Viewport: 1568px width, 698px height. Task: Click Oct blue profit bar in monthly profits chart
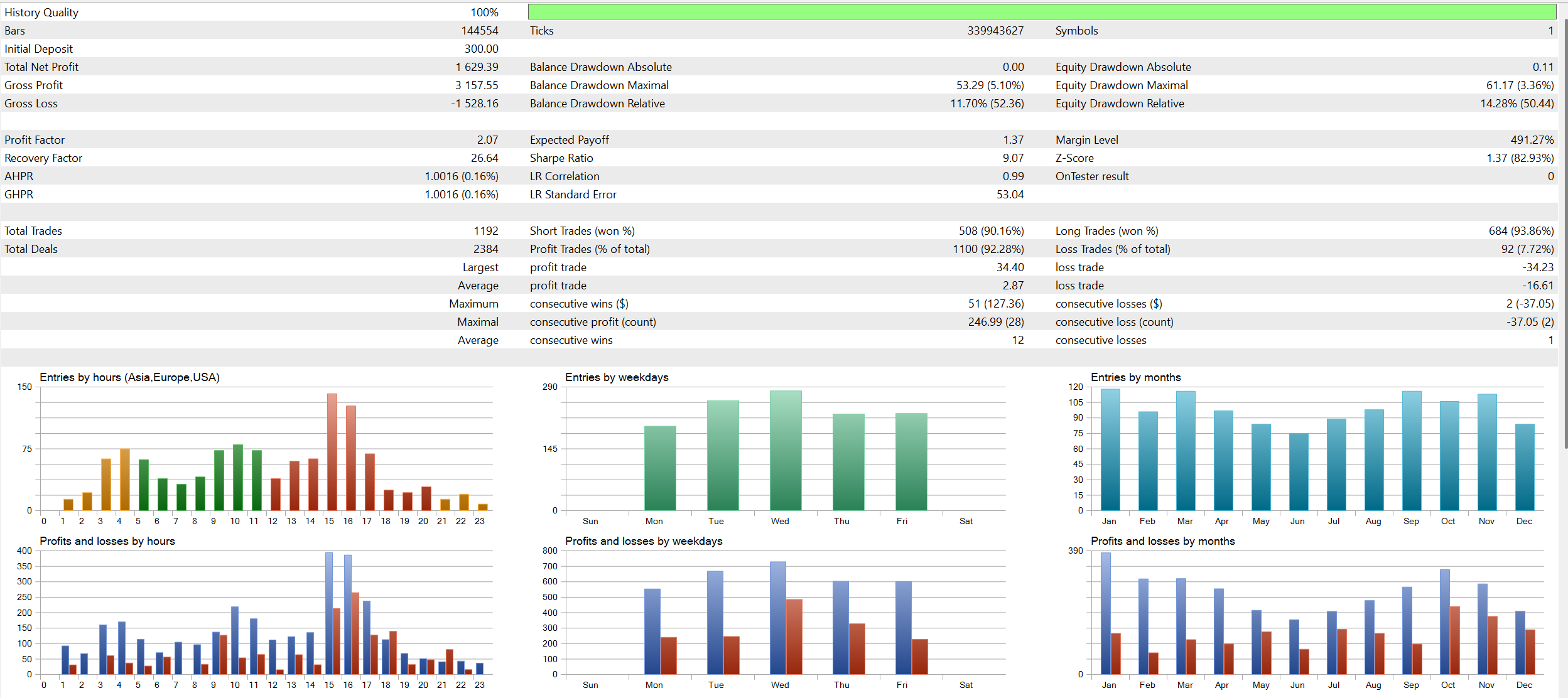[1444, 621]
